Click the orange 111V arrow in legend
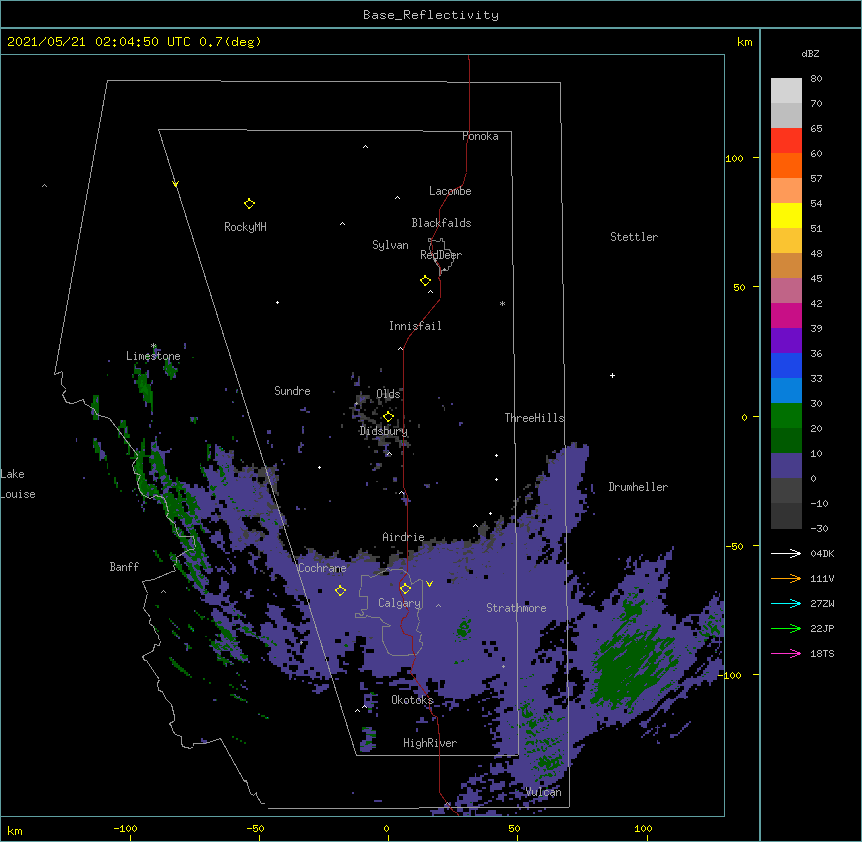 click(786, 578)
